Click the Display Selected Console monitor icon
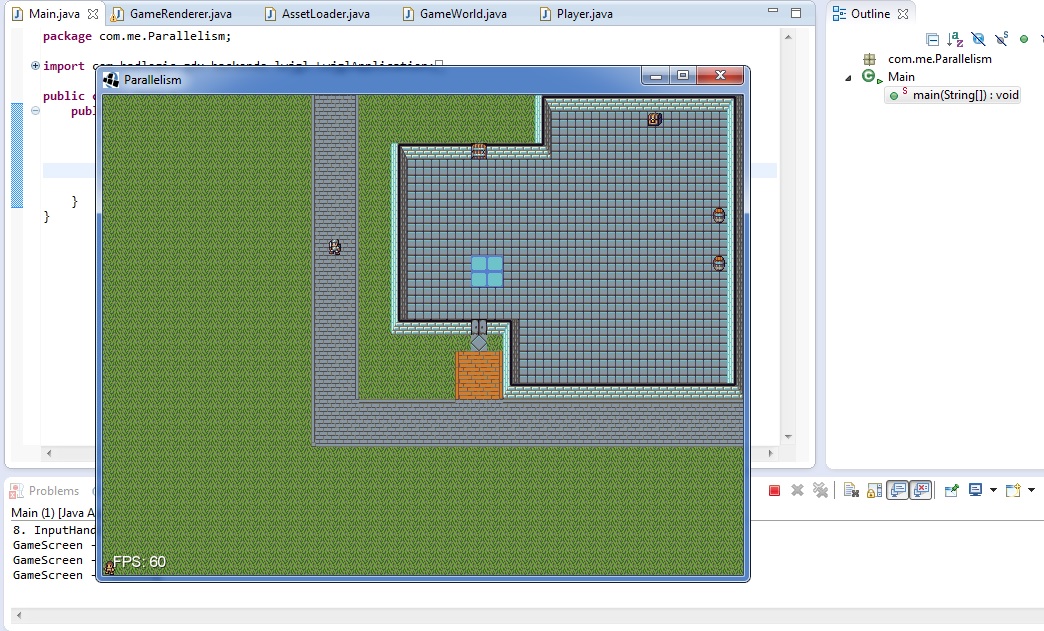Image resolution: width=1044 pixels, height=631 pixels. tap(975, 491)
